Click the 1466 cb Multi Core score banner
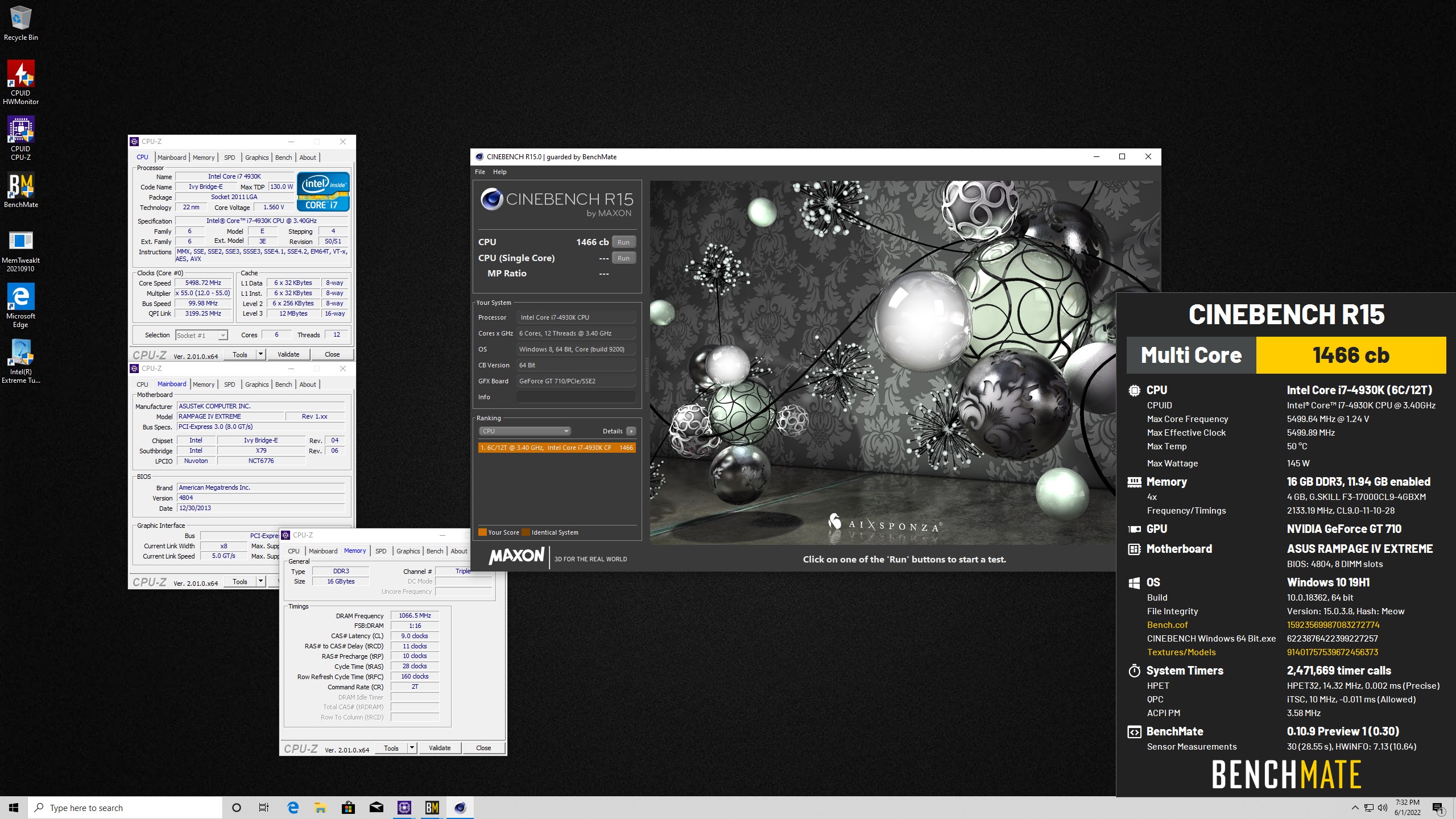1456x819 pixels. [x=1351, y=355]
